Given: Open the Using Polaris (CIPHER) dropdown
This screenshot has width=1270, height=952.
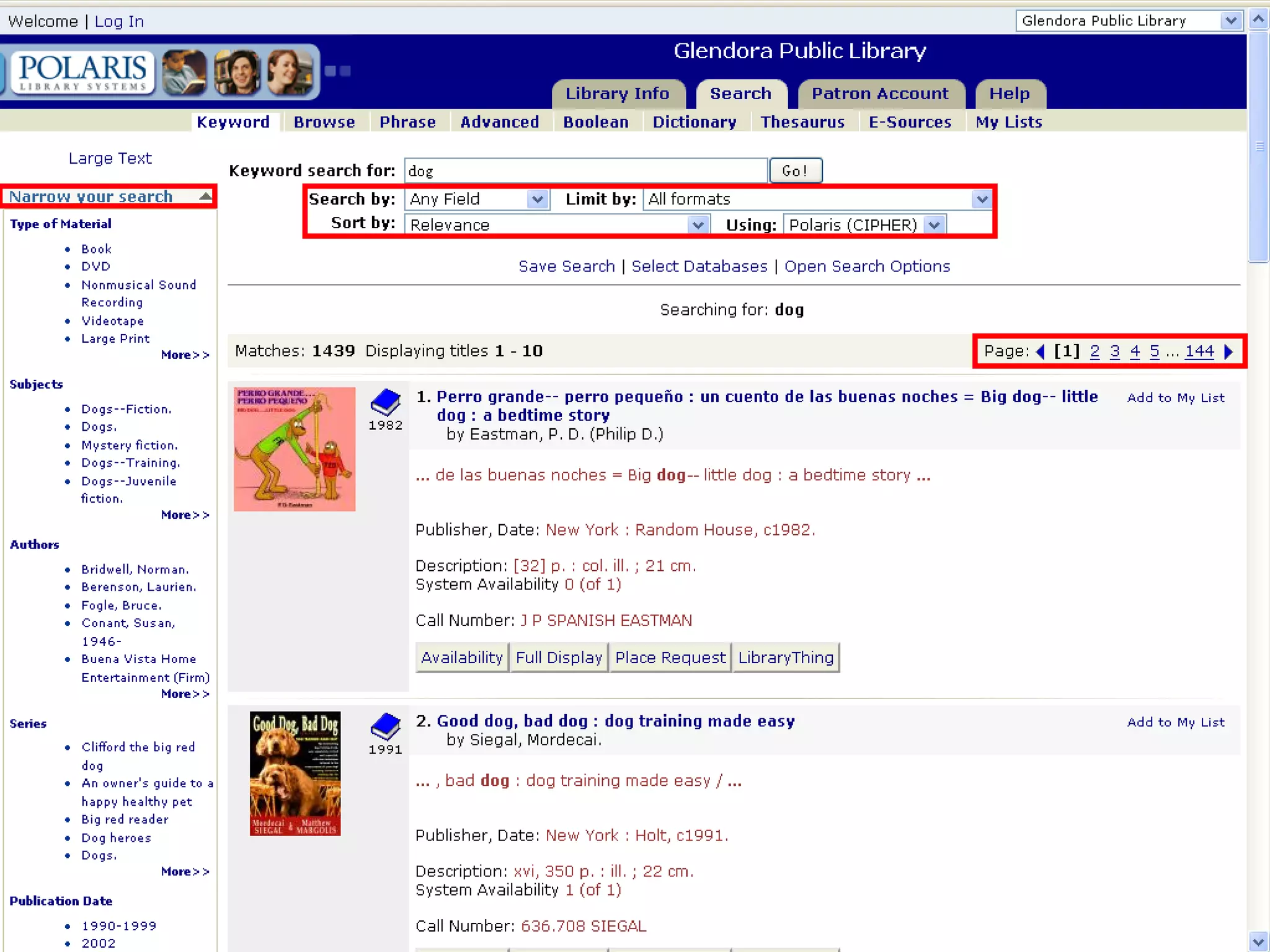Looking at the screenshot, I should click(934, 225).
